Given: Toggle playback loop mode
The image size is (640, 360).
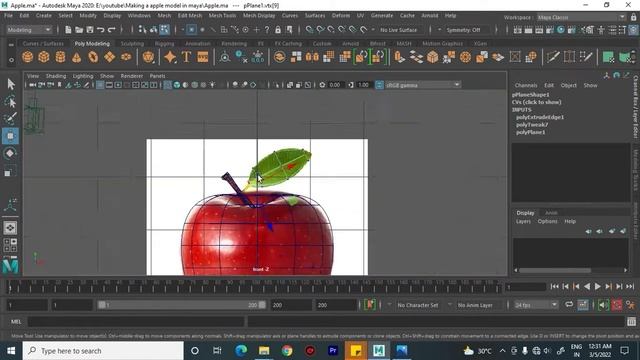Looking at the screenshot, I should point(569,305).
